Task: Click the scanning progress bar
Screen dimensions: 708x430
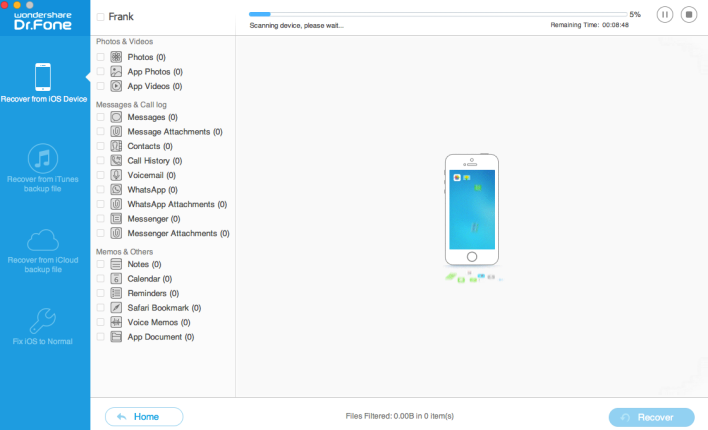Action: tap(438, 14)
